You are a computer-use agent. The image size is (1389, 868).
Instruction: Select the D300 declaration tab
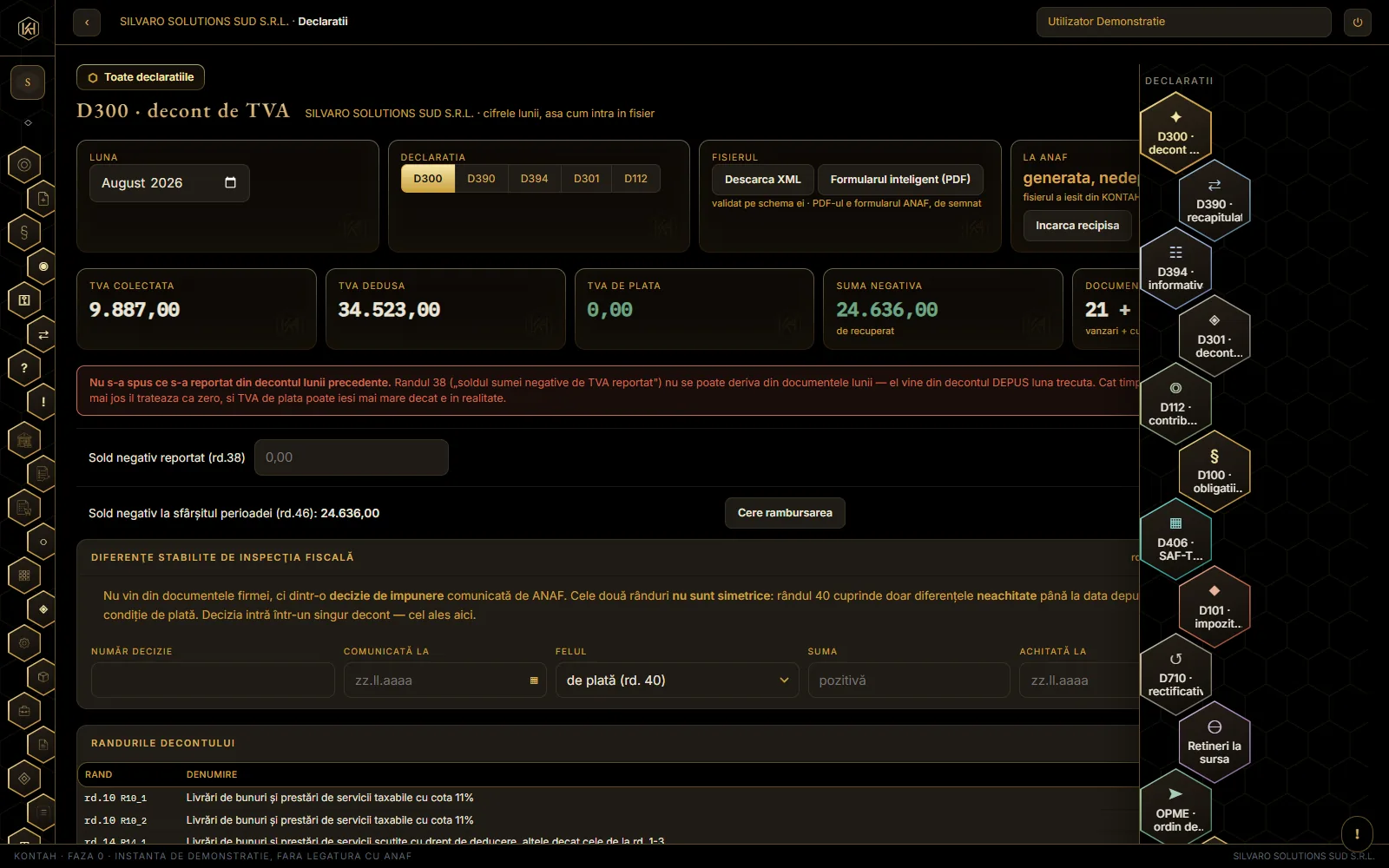pyautogui.click(x=428, y=179)
